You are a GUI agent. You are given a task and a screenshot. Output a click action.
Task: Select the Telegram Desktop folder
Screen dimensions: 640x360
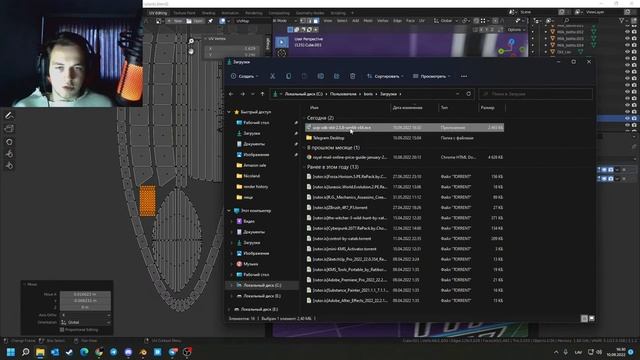click(329, 138)
